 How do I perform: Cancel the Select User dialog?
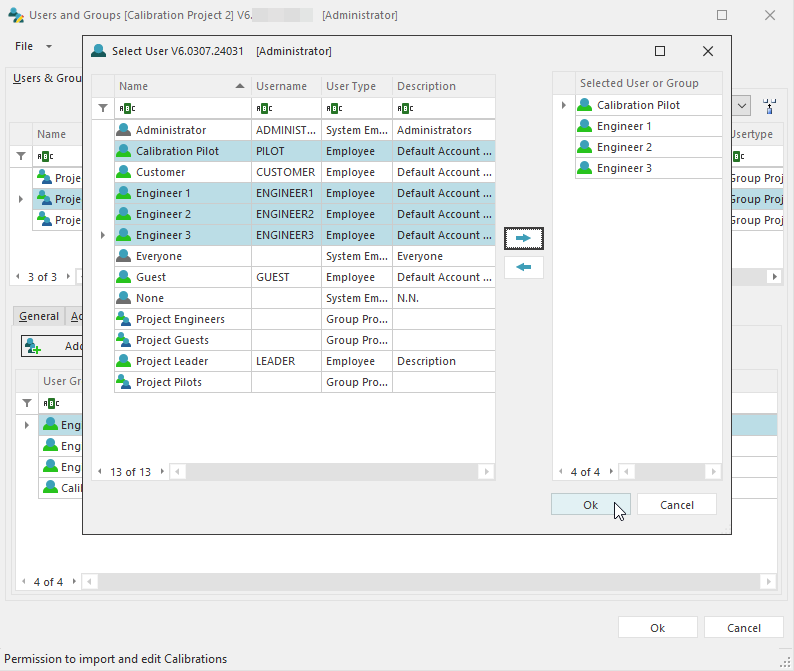coord(676,505)
